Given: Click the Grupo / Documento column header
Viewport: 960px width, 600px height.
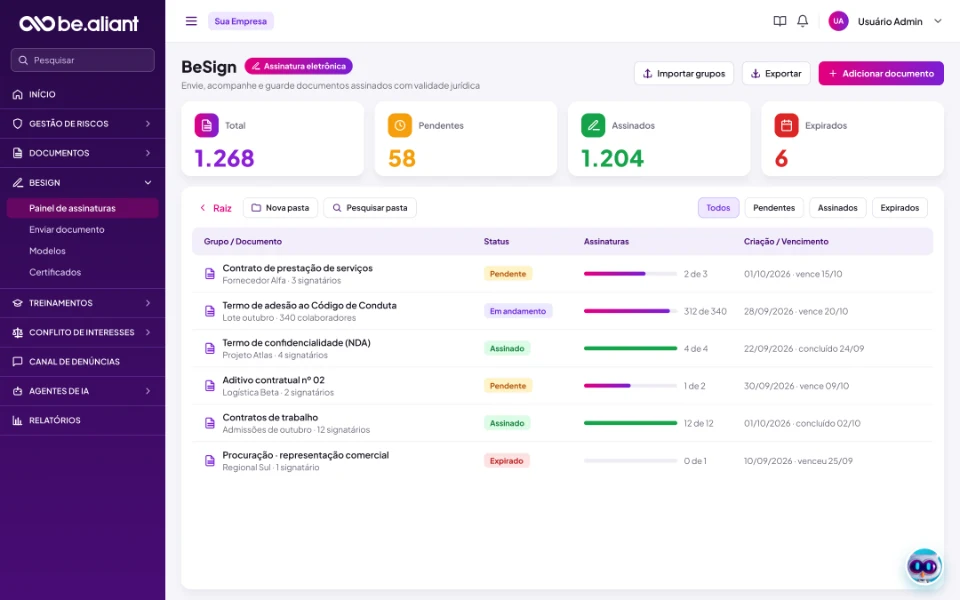Looking at the screenshot, I should pyautogui.click(x=242, y=241).
